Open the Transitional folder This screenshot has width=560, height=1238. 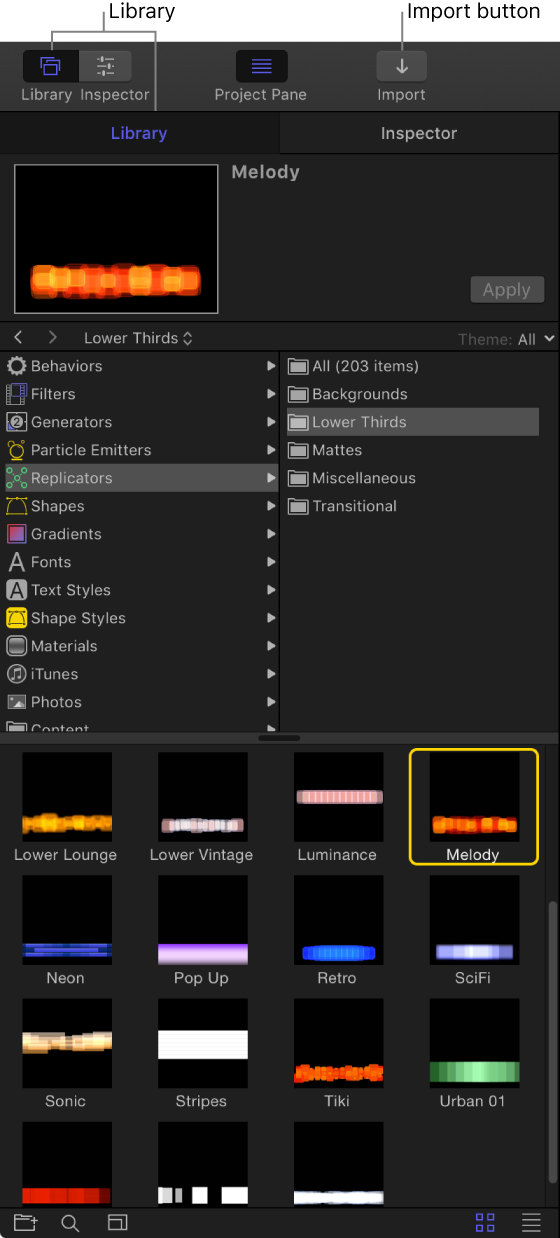click(413, 506)
